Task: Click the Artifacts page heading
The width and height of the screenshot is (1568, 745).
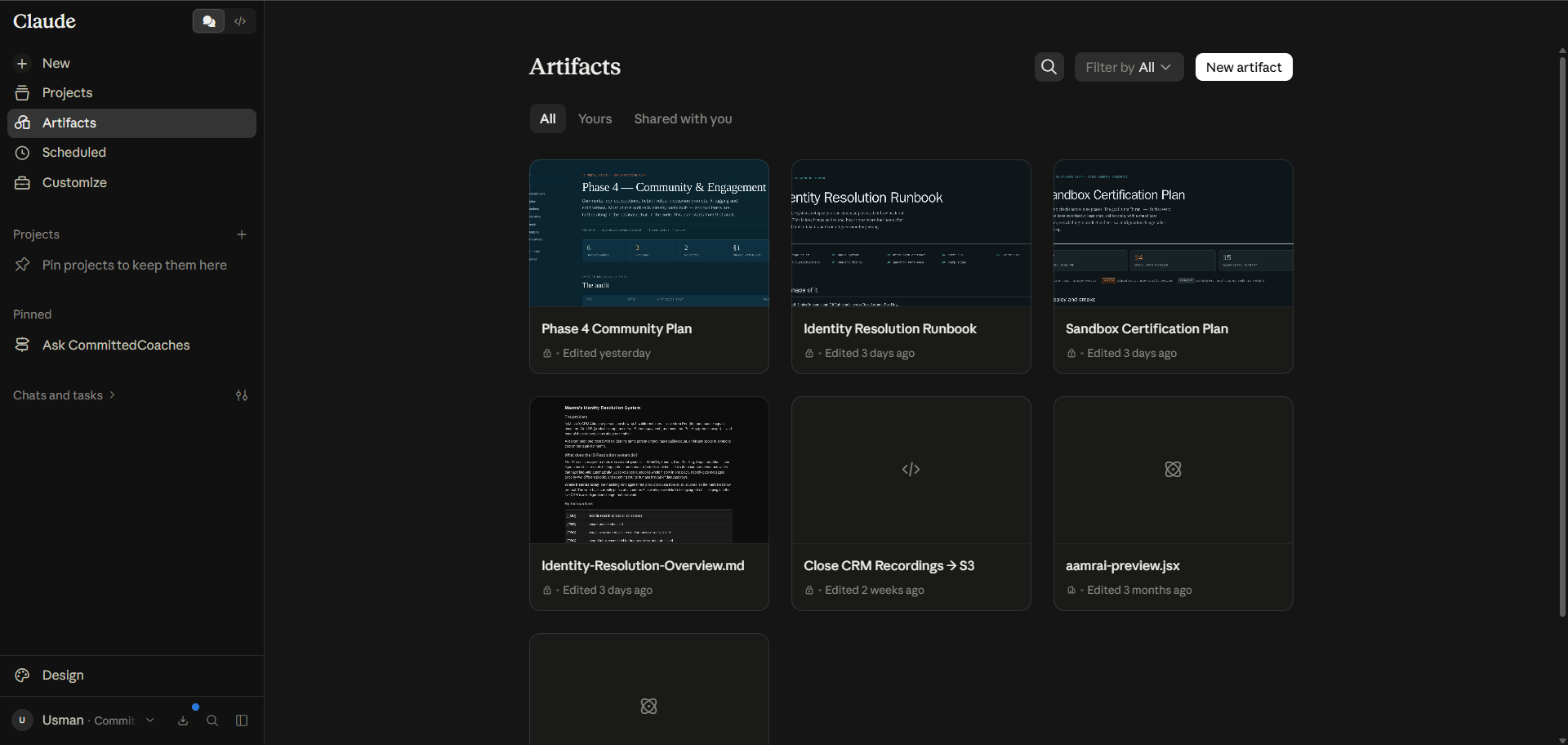Action: [x=575, y=66]
